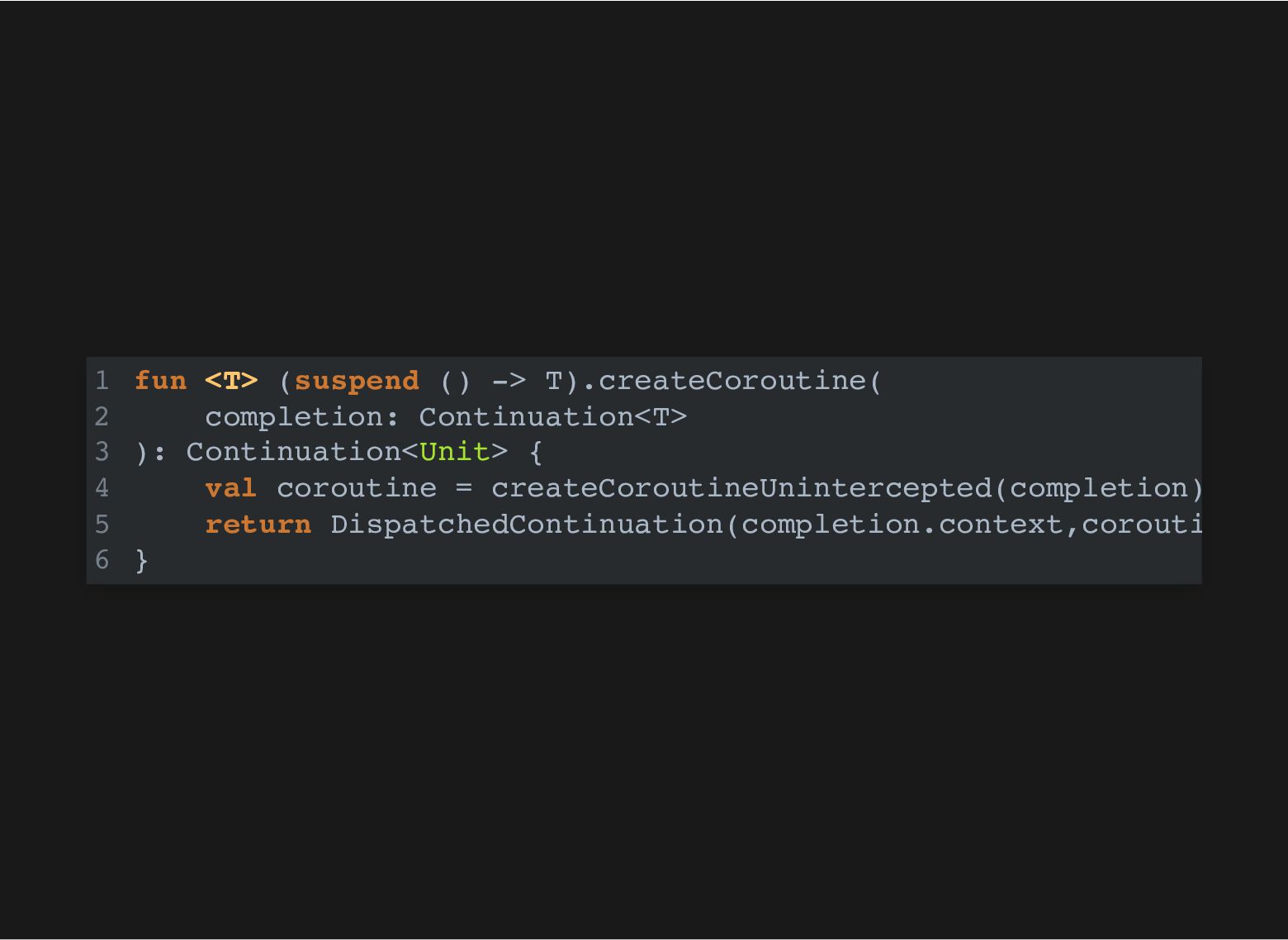Click the 'val' keyword

tap(231, 488)
